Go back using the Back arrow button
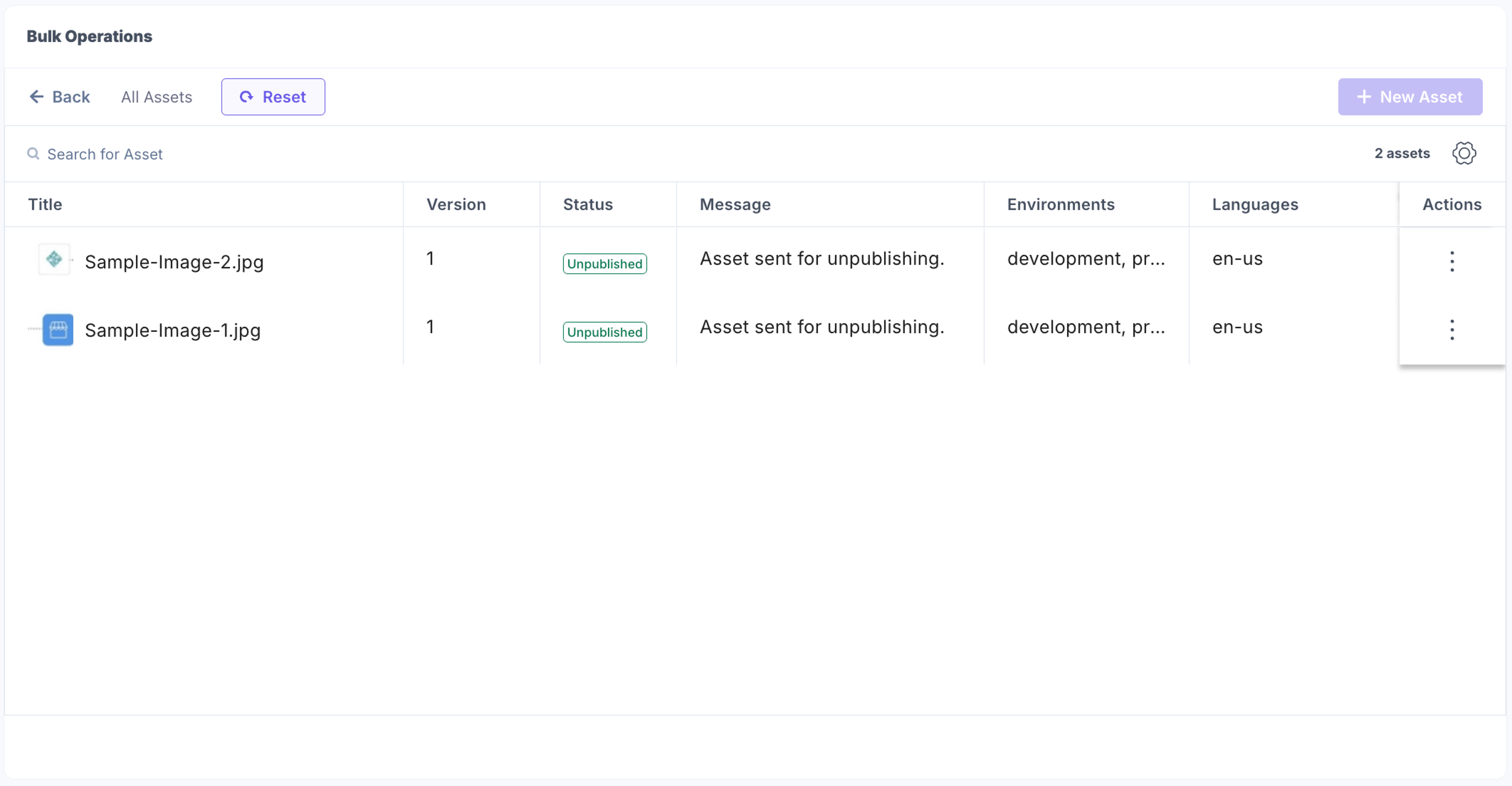The width and height of the screenshot is (1512, 786). (59, 97)
